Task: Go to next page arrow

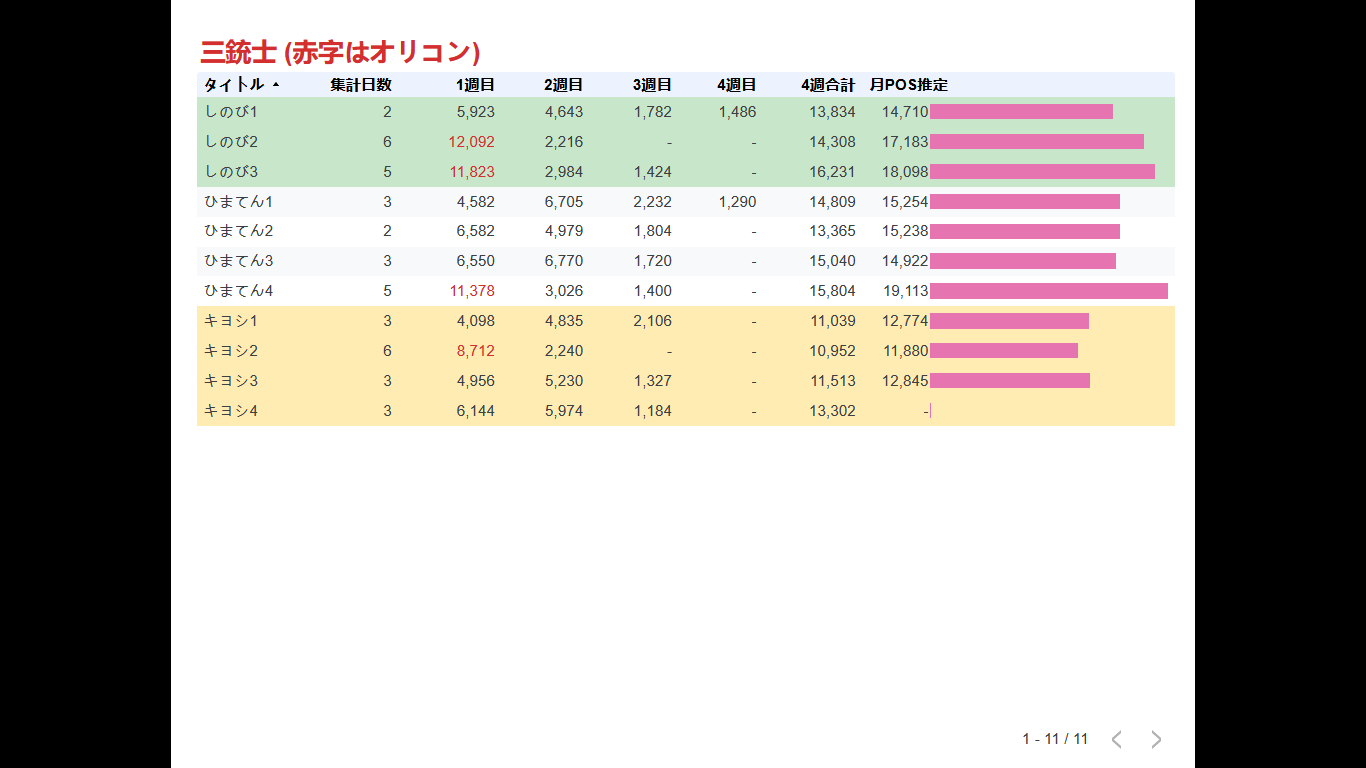Action: point(1156,739)
